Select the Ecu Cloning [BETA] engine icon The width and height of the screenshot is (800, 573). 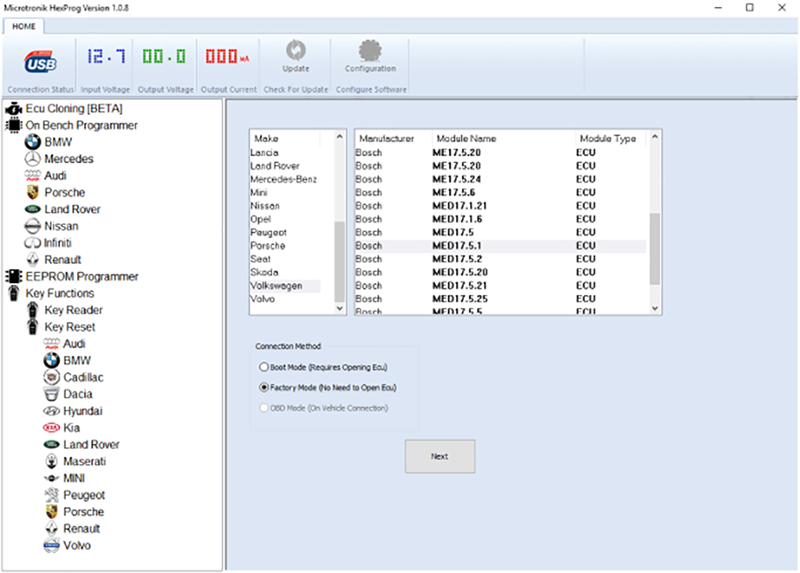[x=14, y=109]
